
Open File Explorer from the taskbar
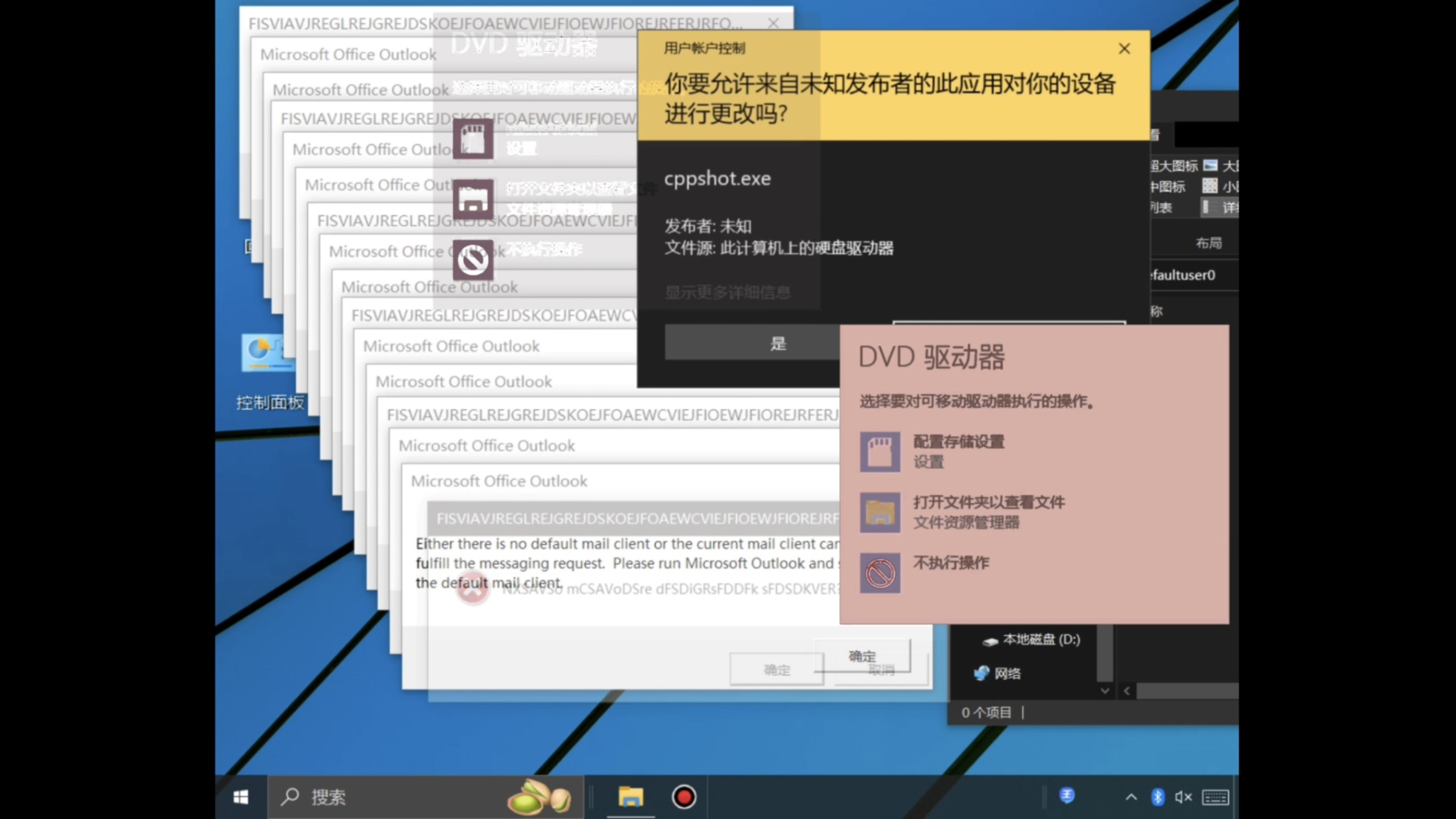coord(630,797)
